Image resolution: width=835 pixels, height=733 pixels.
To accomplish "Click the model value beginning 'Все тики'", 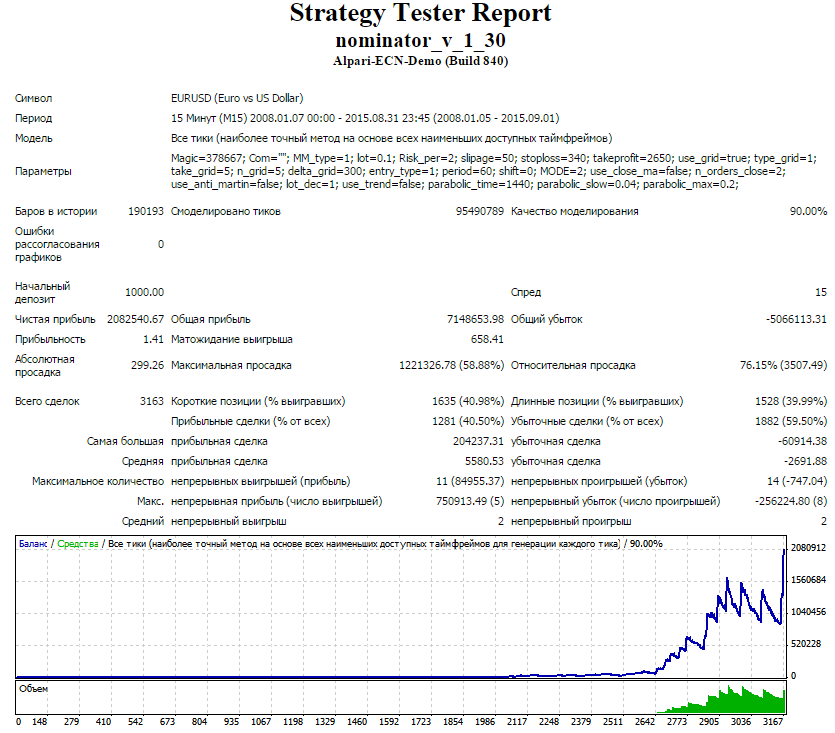I will click(391, 139).
